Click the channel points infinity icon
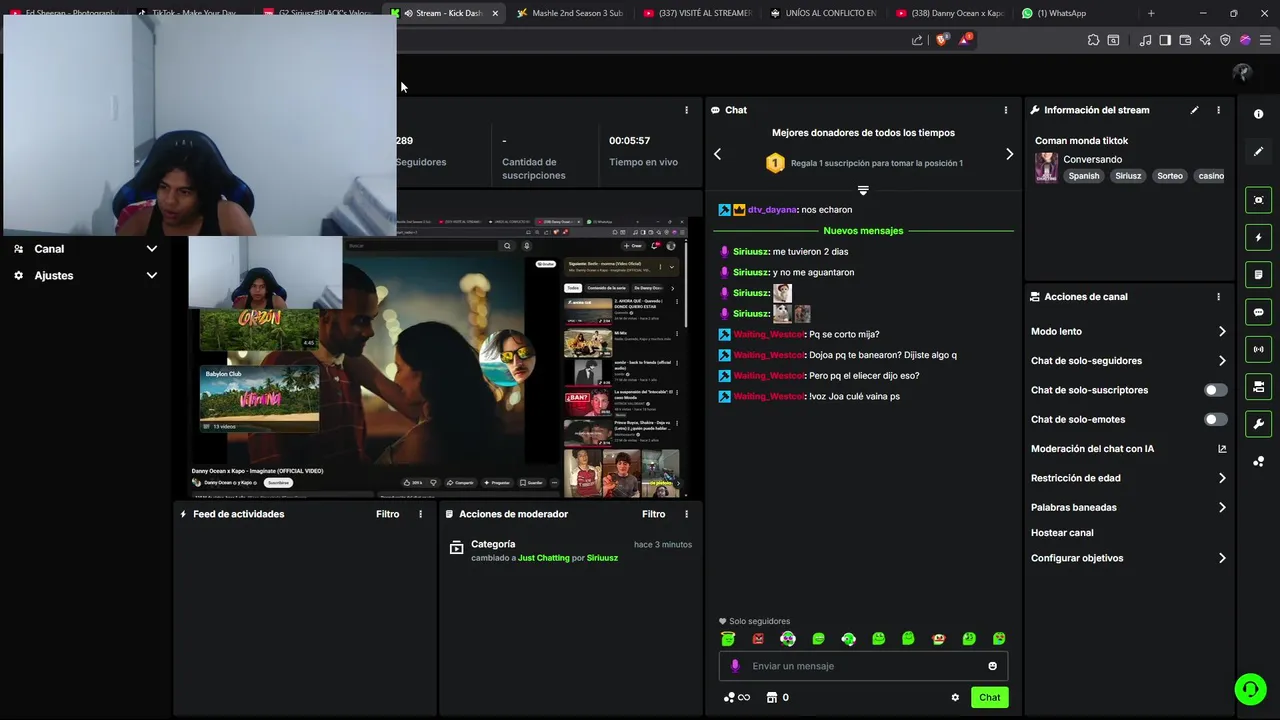This screenshot has width=1280, height=720. [737, 698]
